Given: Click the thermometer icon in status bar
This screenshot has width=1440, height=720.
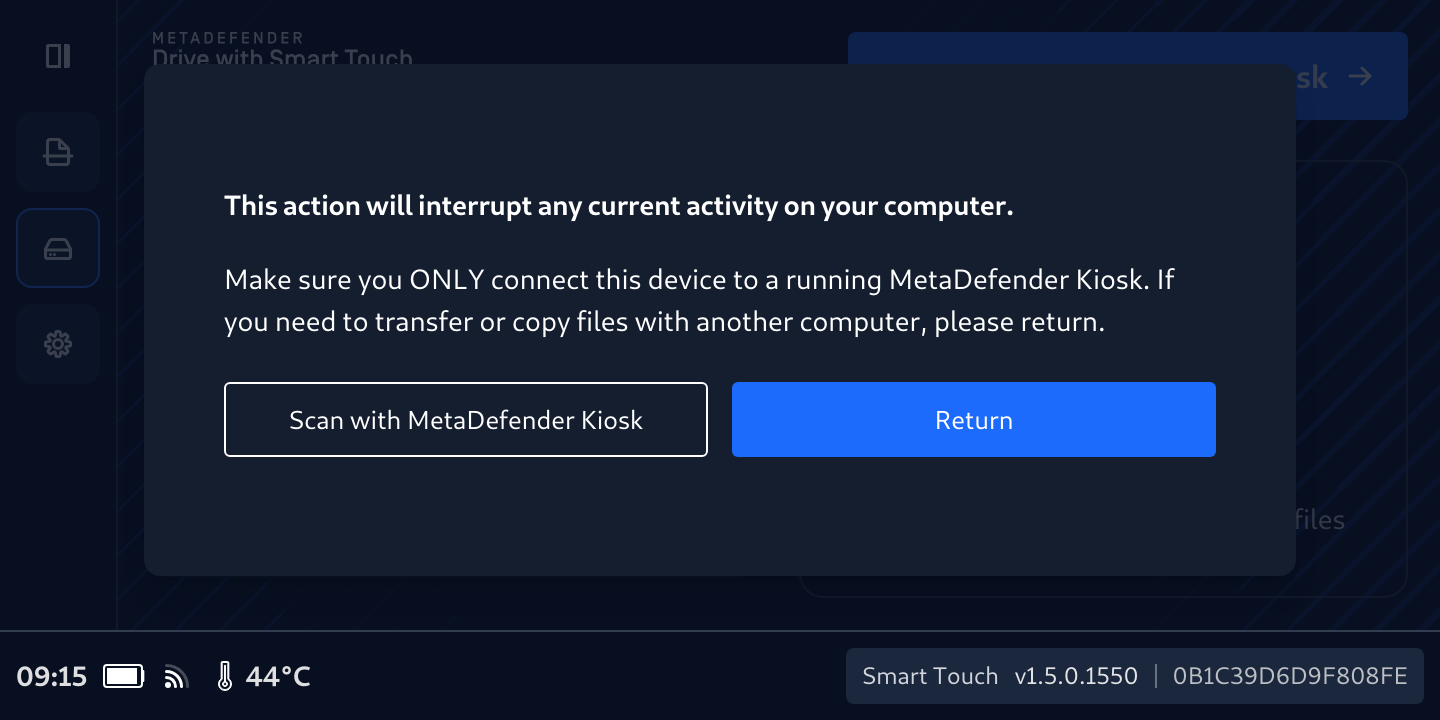Looking at the screenshot, I should click(225, 677).
